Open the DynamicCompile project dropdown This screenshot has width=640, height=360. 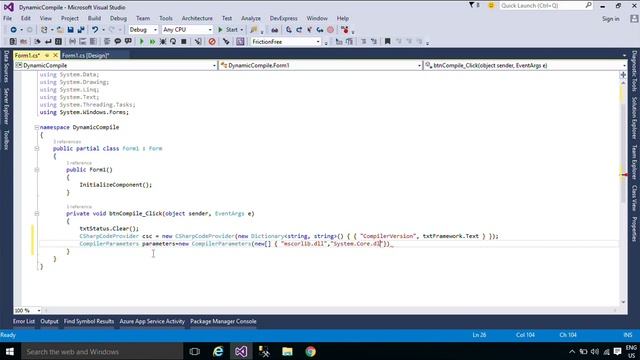tap(116, 65)
